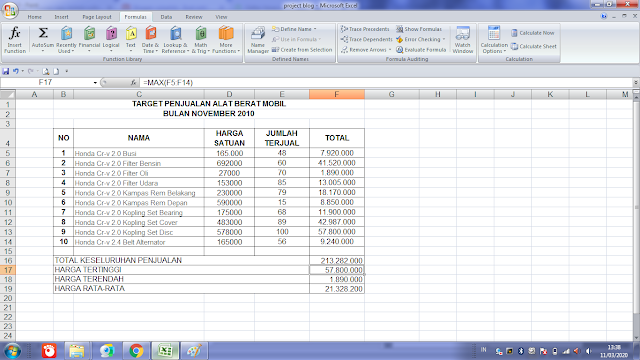
Task: Open Logical functions list
Action: coord(111,40)
